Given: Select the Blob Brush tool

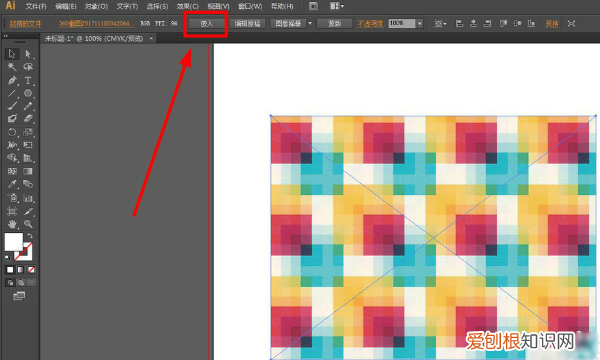Looking at the screenshot, I should (x=12, y=119).
